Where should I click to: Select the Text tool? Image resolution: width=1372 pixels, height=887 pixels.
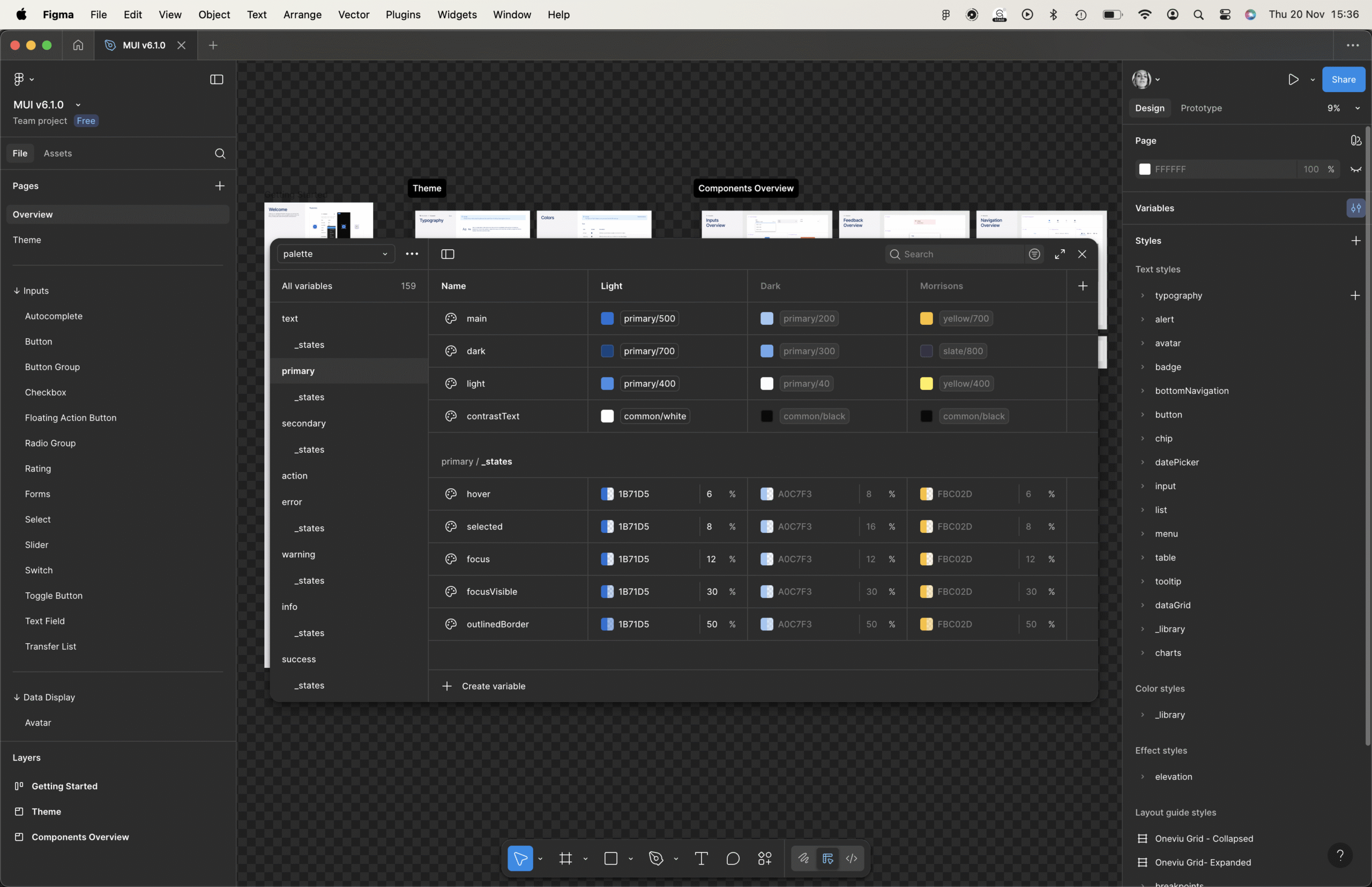701,858
